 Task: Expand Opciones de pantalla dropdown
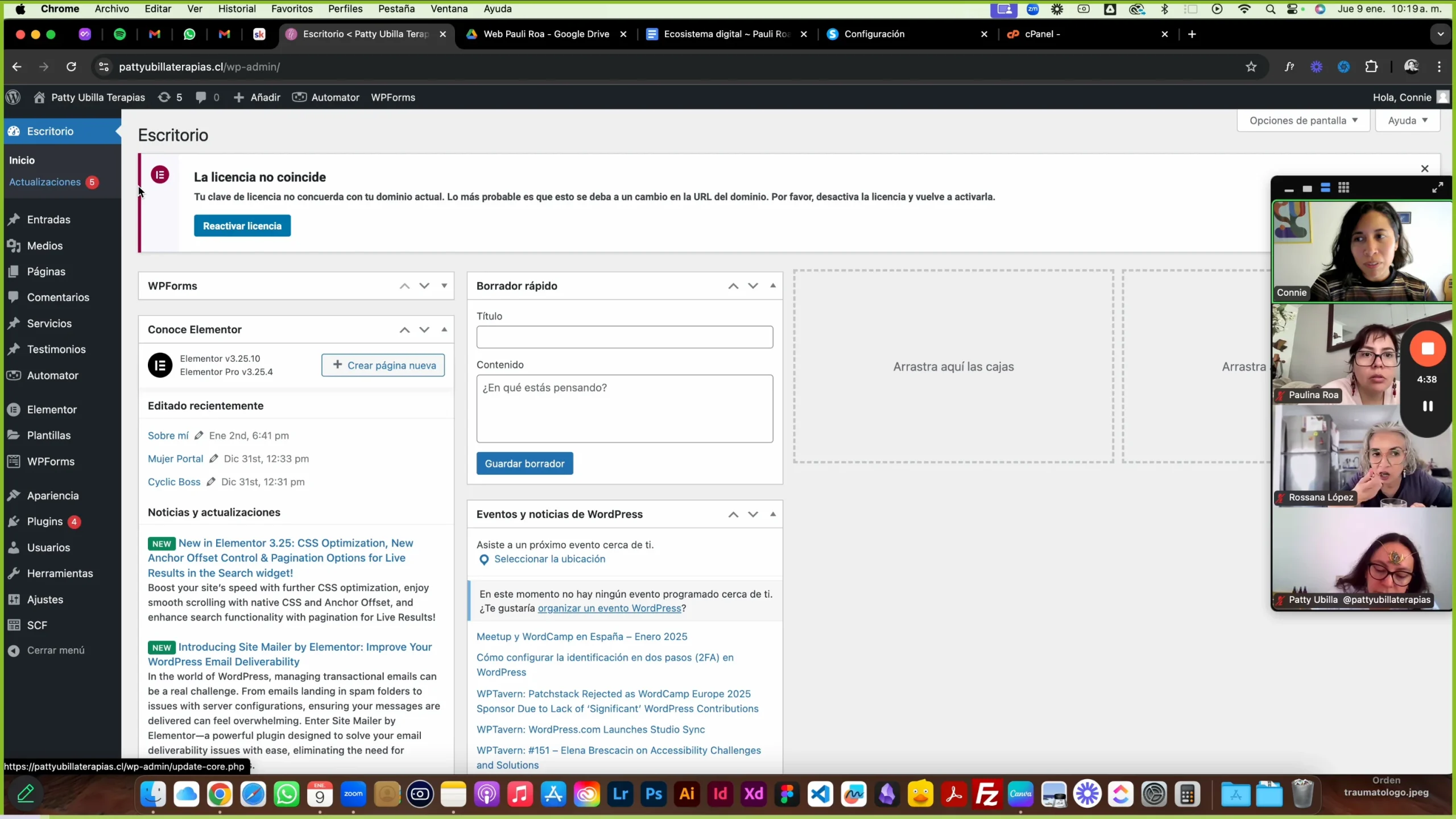pos(1304,121)
